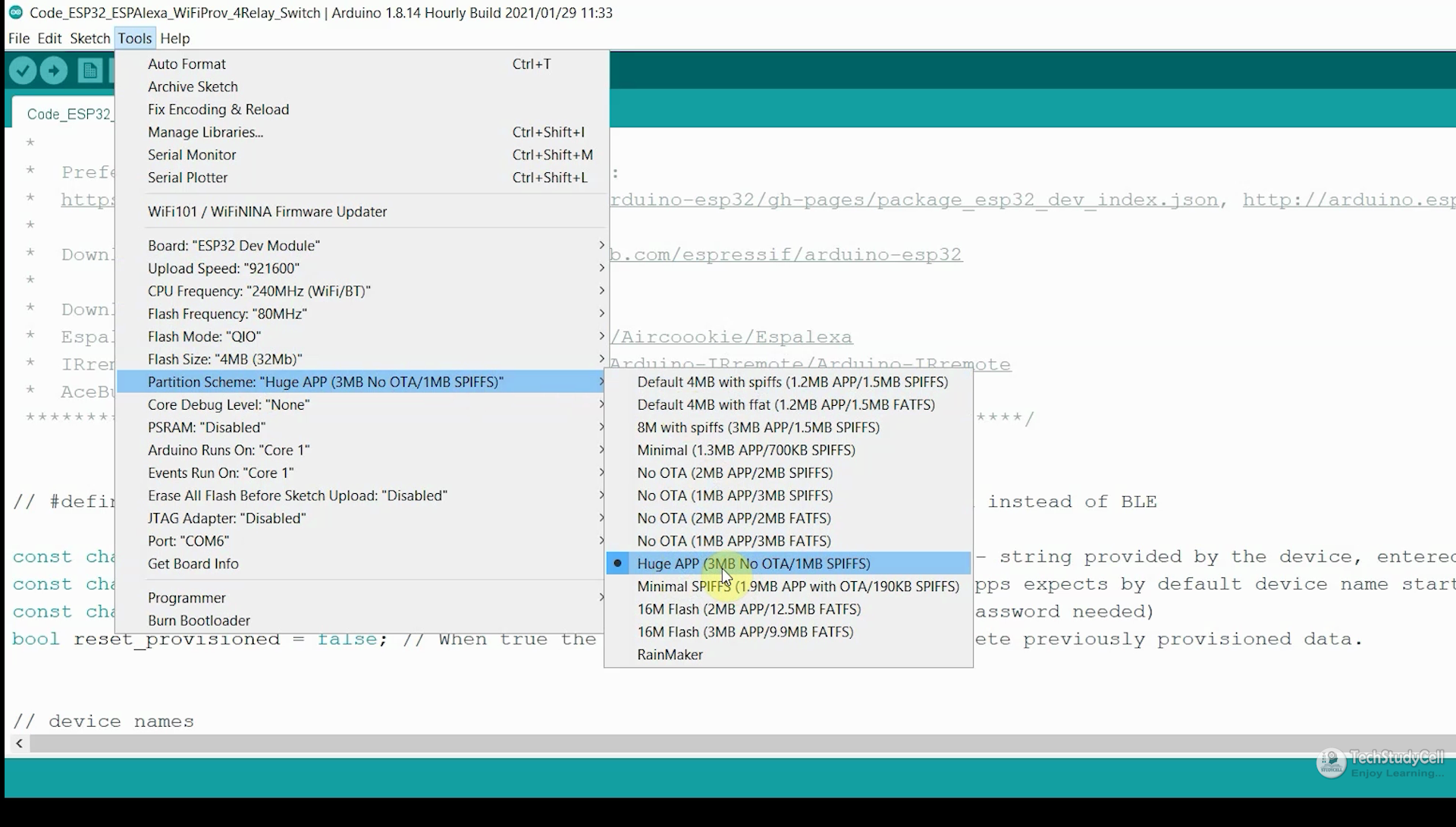The height and width of the screenshot is (827, 1456).
Task: Select the Huge APP partition scheme radio option
Action: click(x=754, y=563)
